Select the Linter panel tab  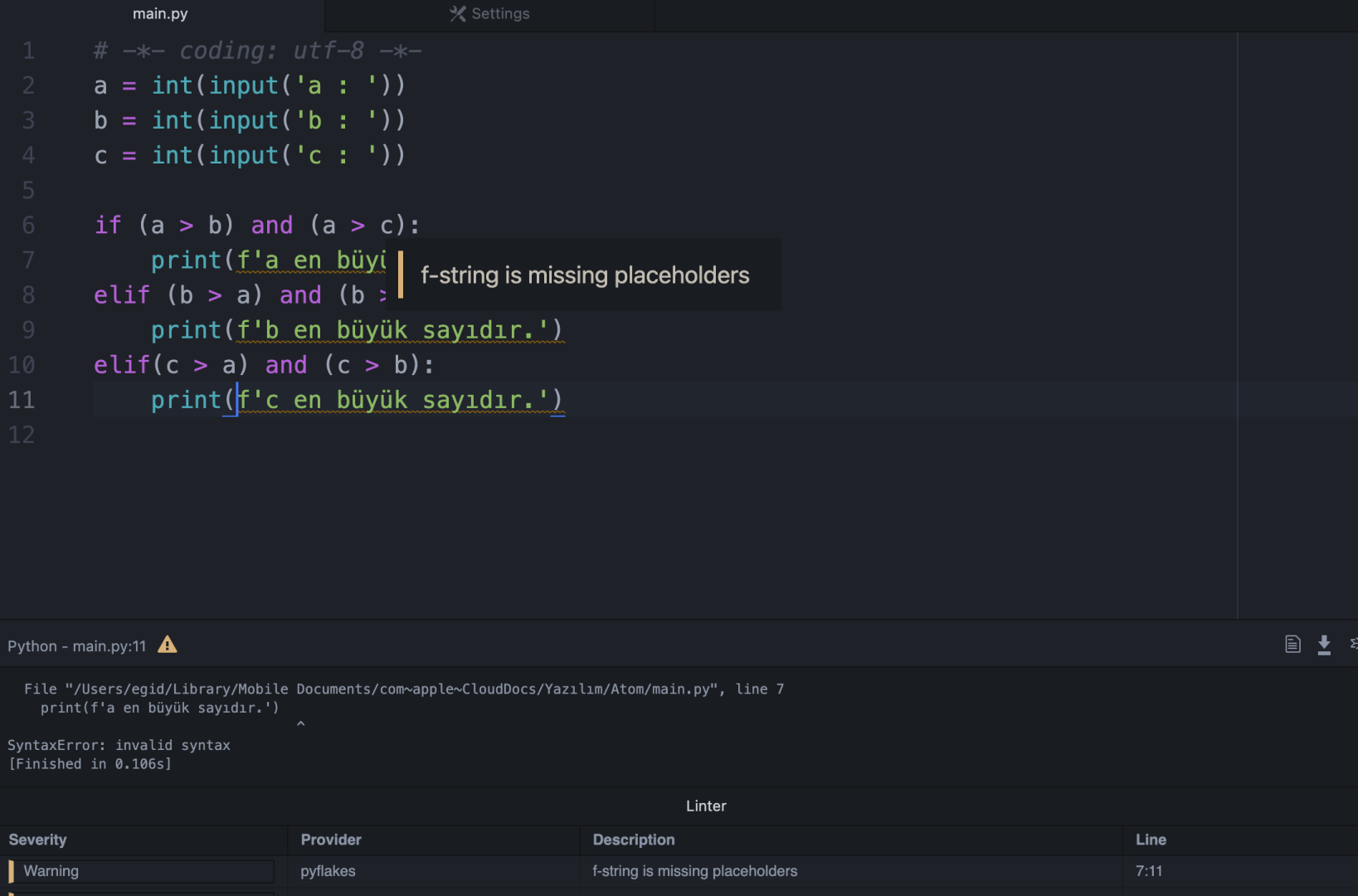pyautogui.click(x=705, y=806)
